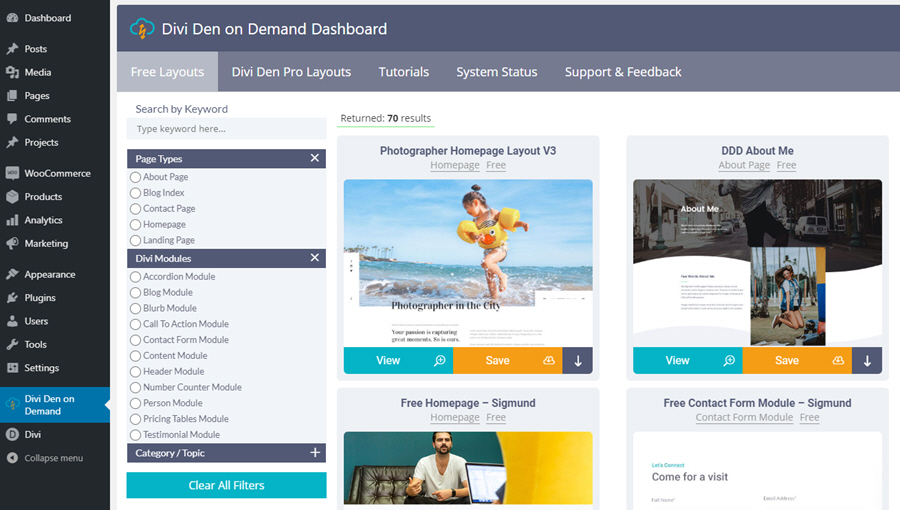Viewport: 900px width, 510px height.
Task: Click the Divi Den cloud logo icon
Action: point(142,29)
